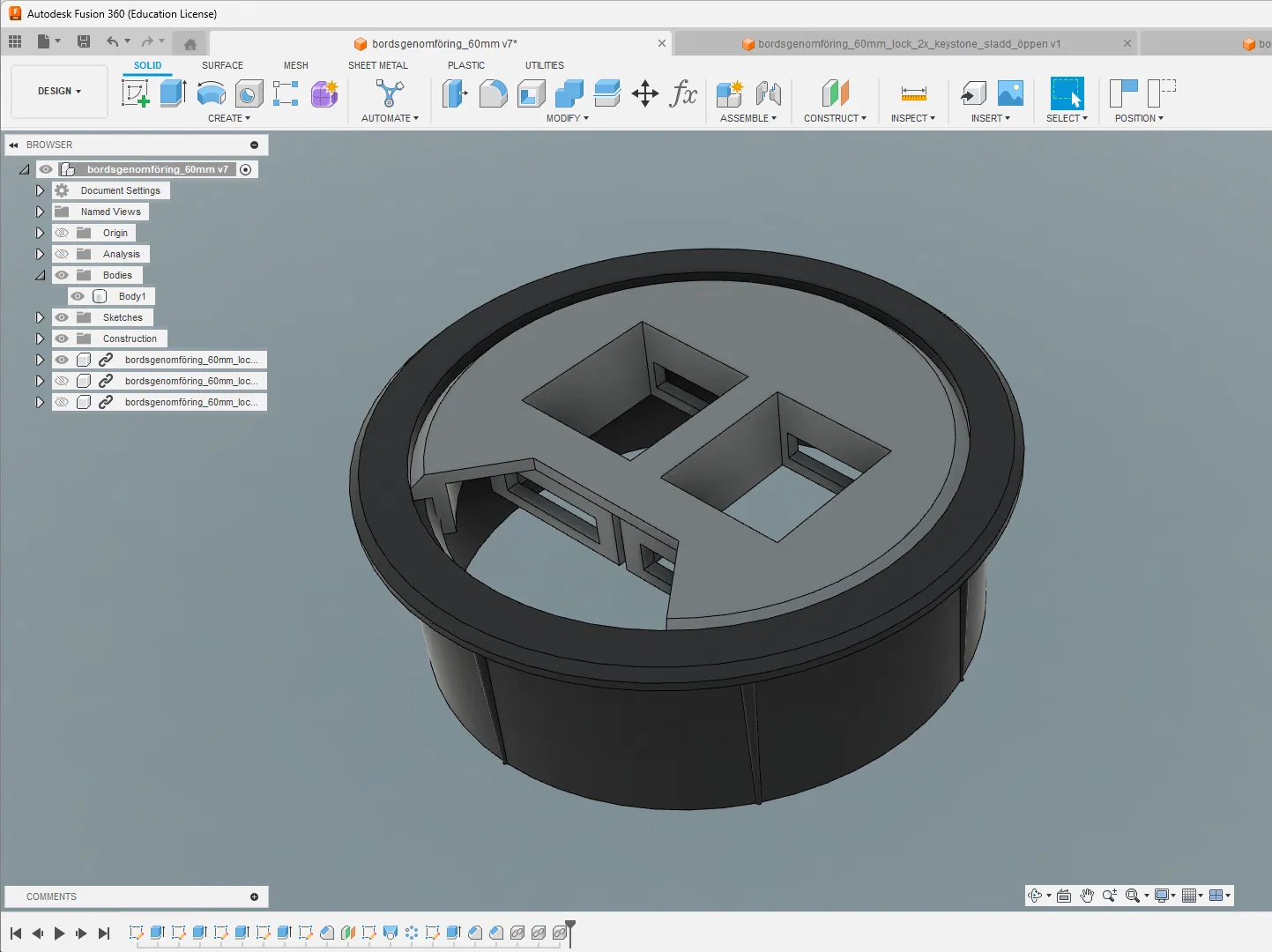Select the Revolve tool icon
Viewport: 1272px width, 952px height.
pyautogui.click(x=212, y=93)
